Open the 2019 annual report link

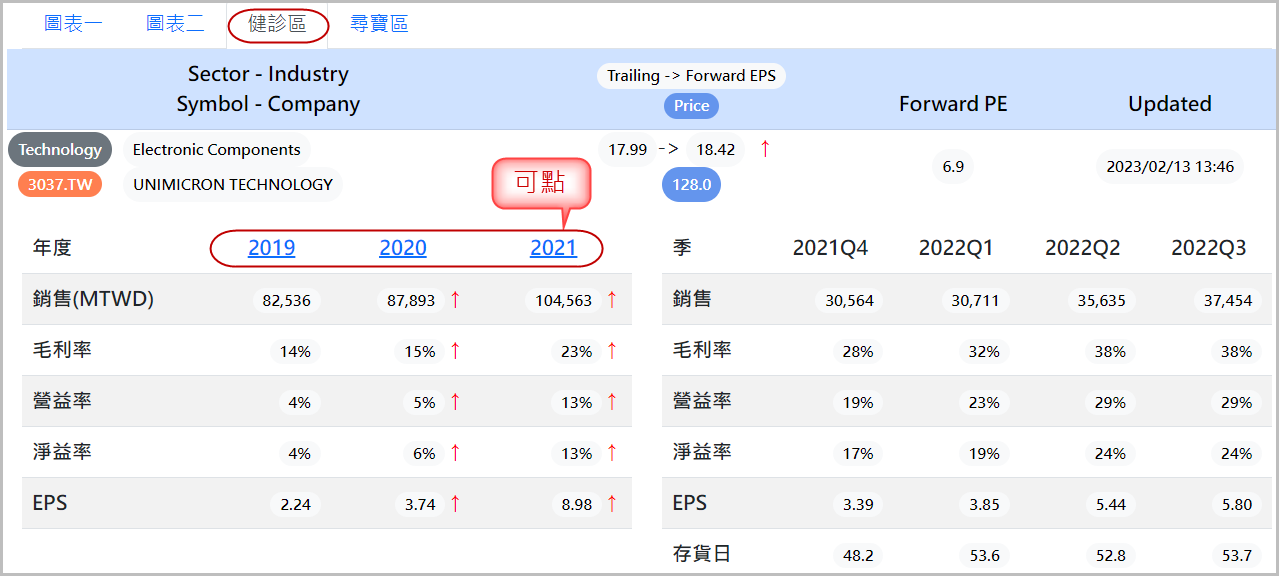(271, 248)
